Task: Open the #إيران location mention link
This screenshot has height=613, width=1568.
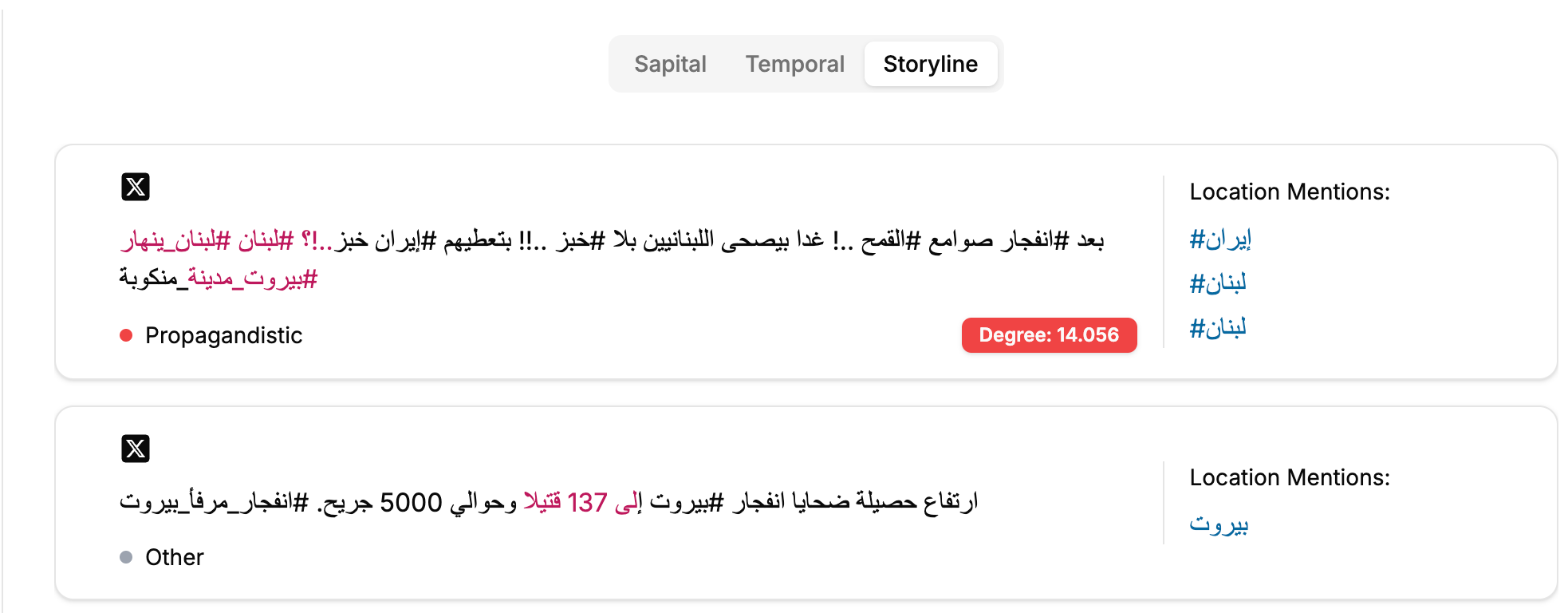Action: click(1219, 239)
